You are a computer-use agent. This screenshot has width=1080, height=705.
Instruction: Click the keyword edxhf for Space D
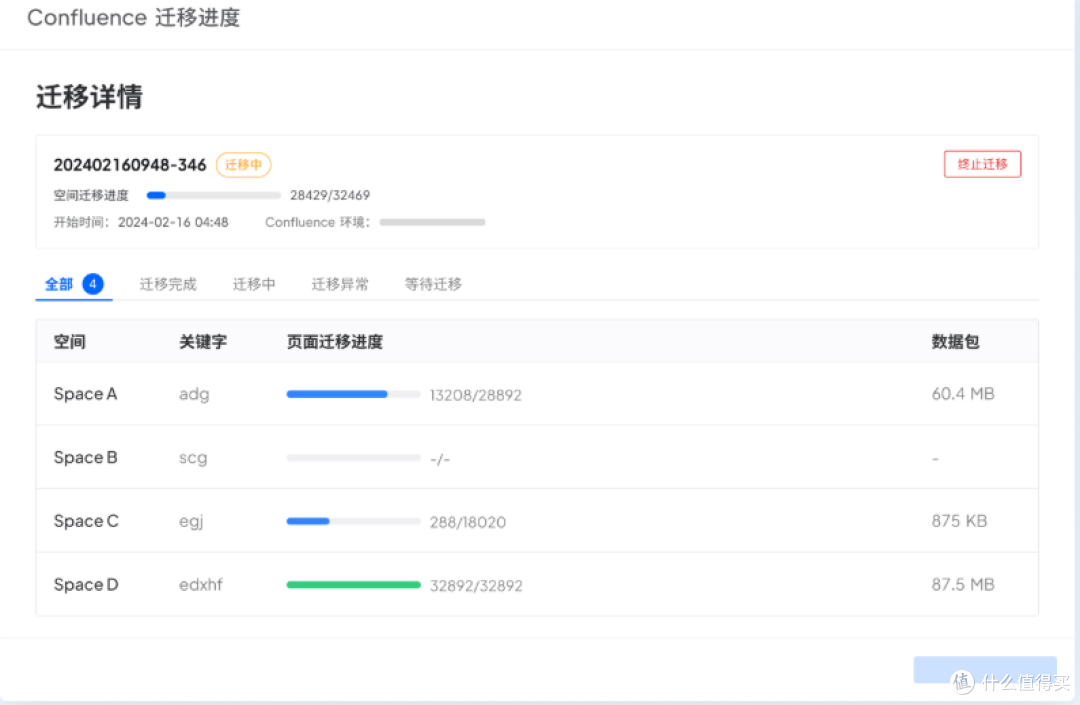[201, 584]
